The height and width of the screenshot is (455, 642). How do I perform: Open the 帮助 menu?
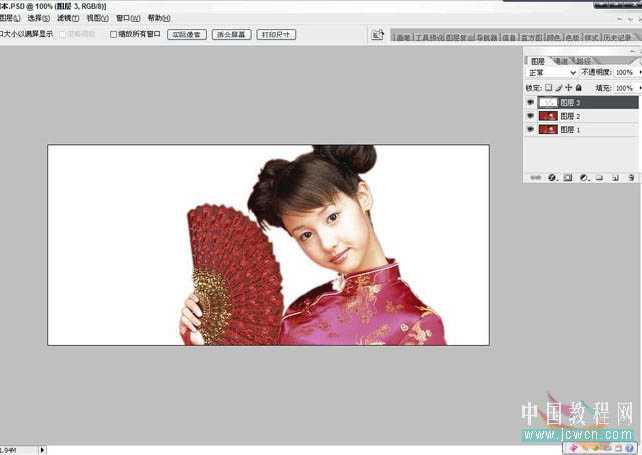coord(158,18)
